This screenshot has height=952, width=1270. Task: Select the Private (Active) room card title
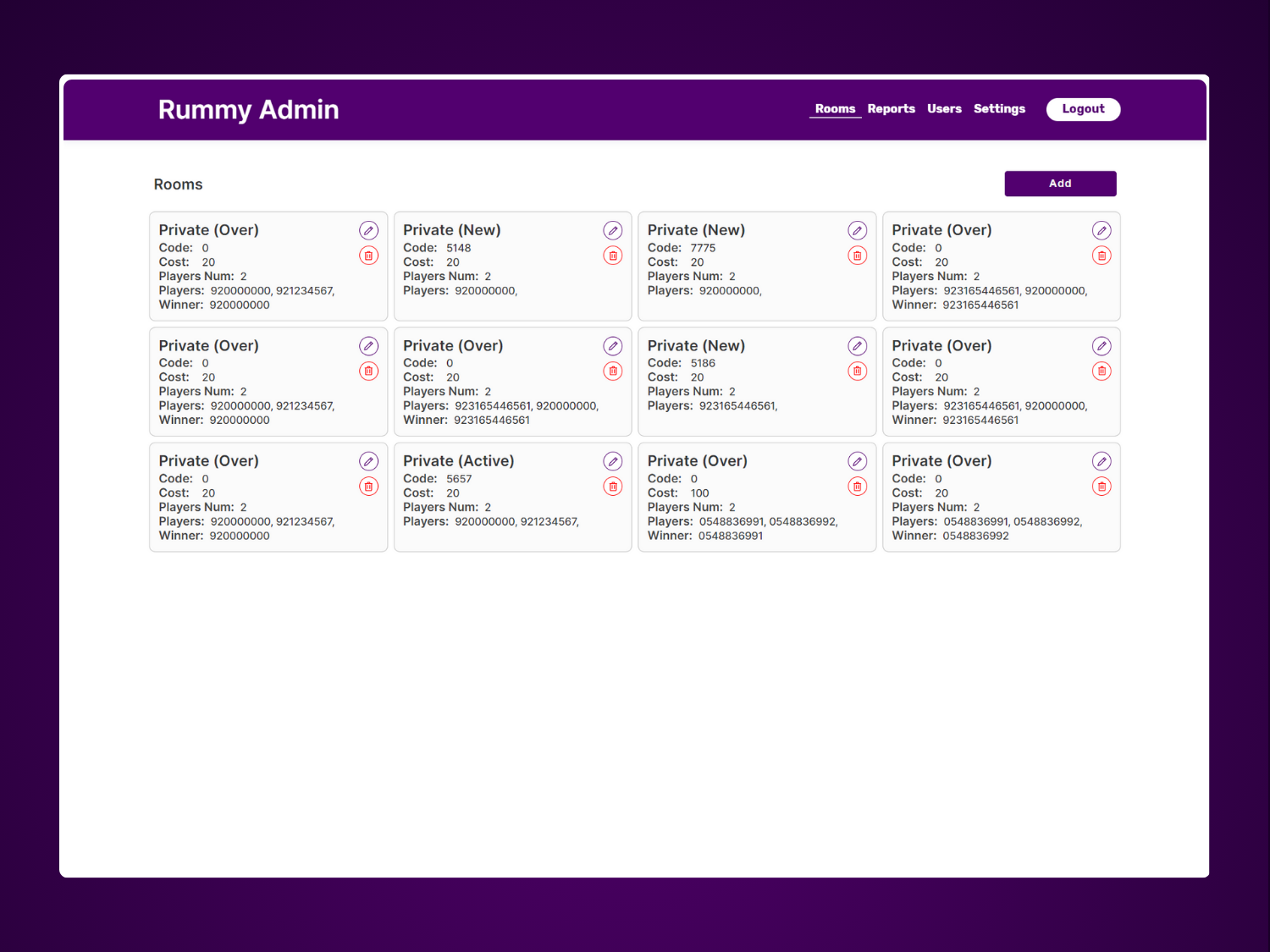pos(458,461)
